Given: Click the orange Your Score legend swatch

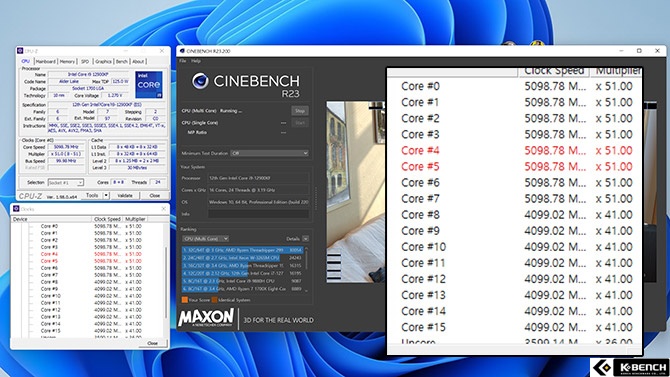Looking at the screenshot, I should click(185, 300).
